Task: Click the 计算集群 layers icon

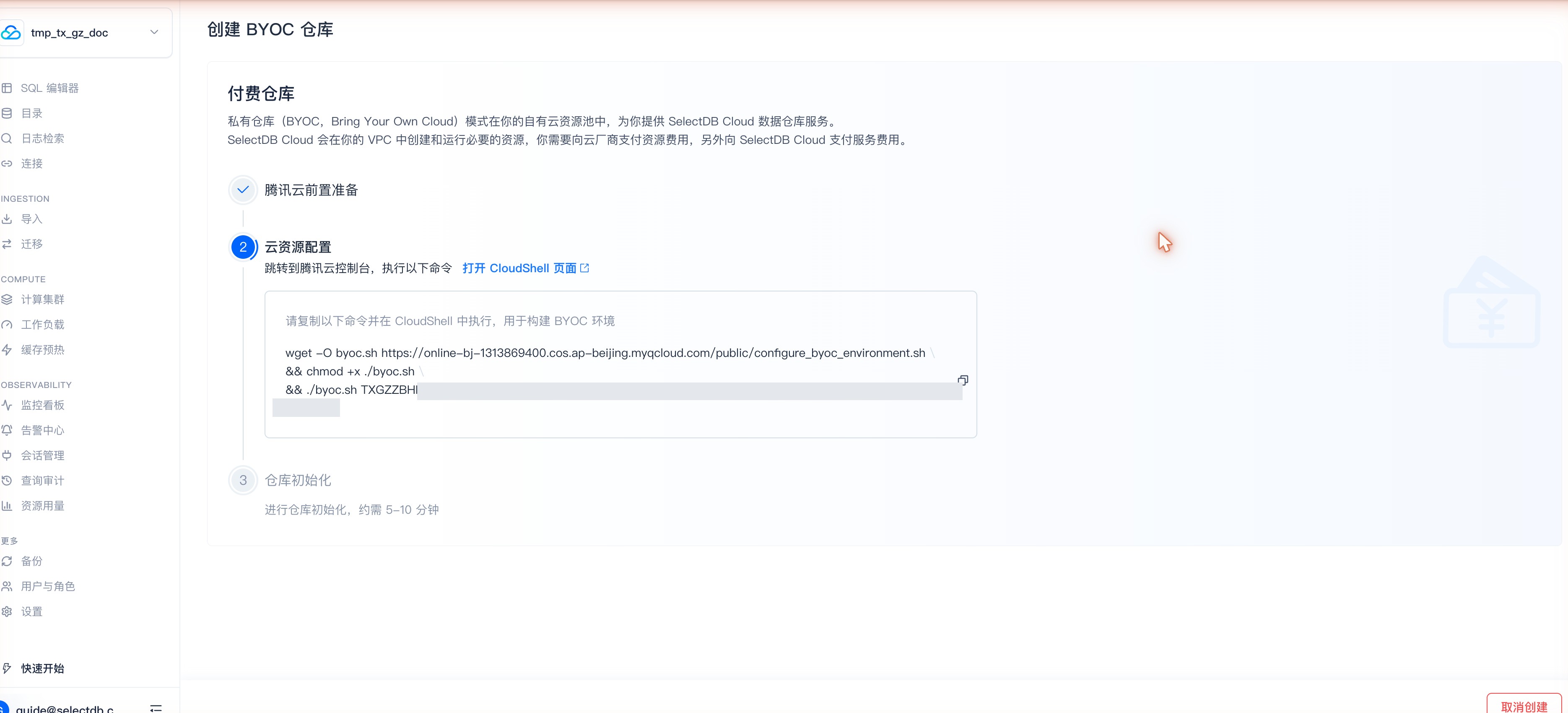Action: click(x=7, y=299)
